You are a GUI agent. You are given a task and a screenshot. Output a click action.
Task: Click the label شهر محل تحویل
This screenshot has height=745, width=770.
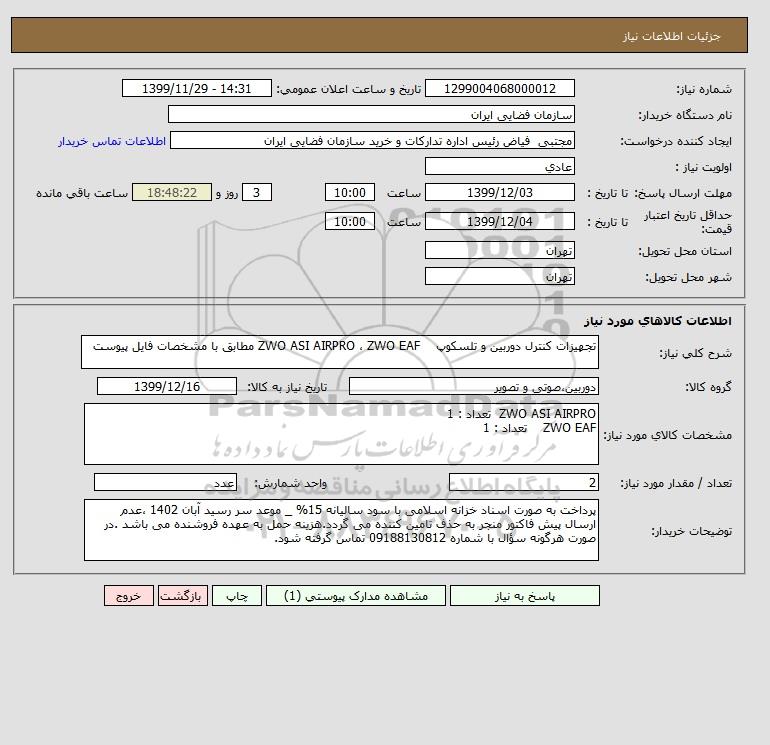(688, 277)
